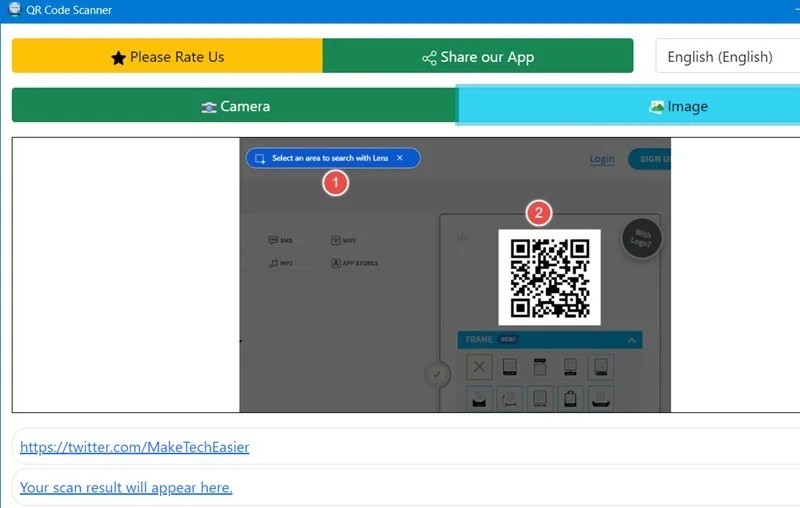Click the star icon on Please Rate Us
This screenshot has height=508, width=800.
118,58
